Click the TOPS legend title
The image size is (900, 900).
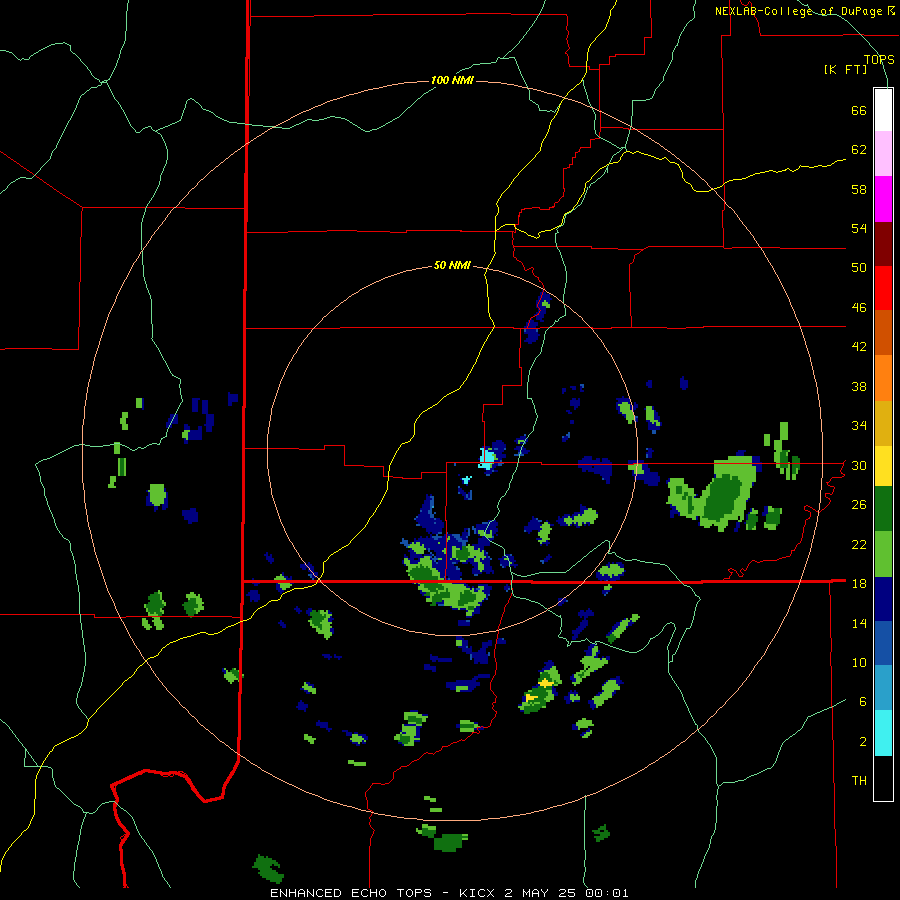tap(879, 59)
